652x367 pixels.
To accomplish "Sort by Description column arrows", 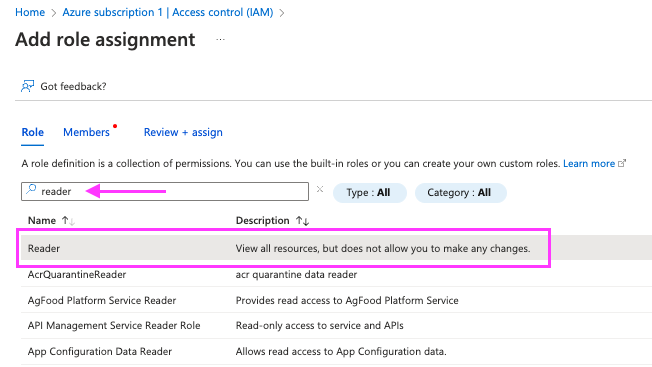I will click(x=303, y=221).
